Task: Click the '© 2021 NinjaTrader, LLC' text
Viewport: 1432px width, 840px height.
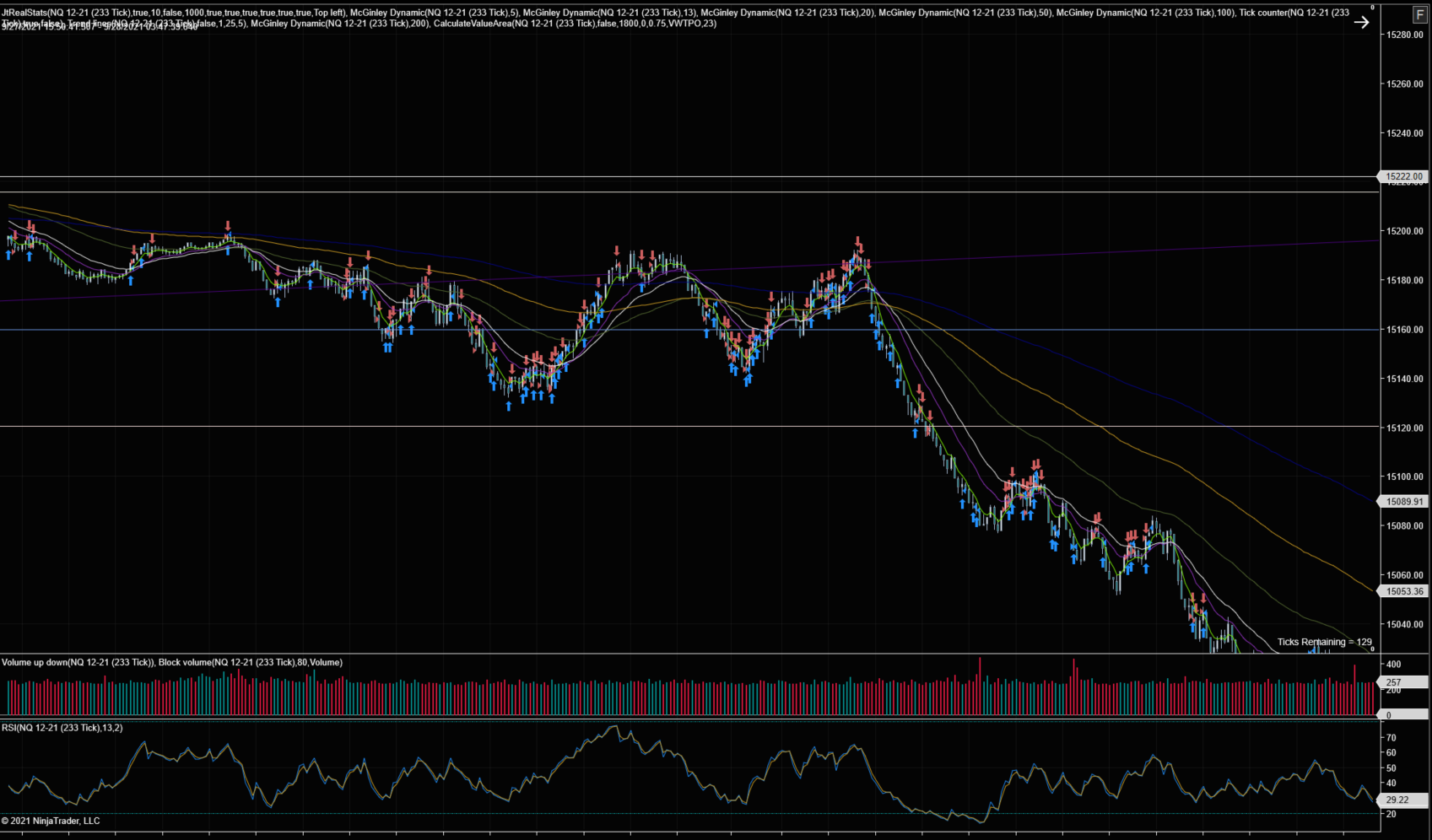Action: click(51, 821)
